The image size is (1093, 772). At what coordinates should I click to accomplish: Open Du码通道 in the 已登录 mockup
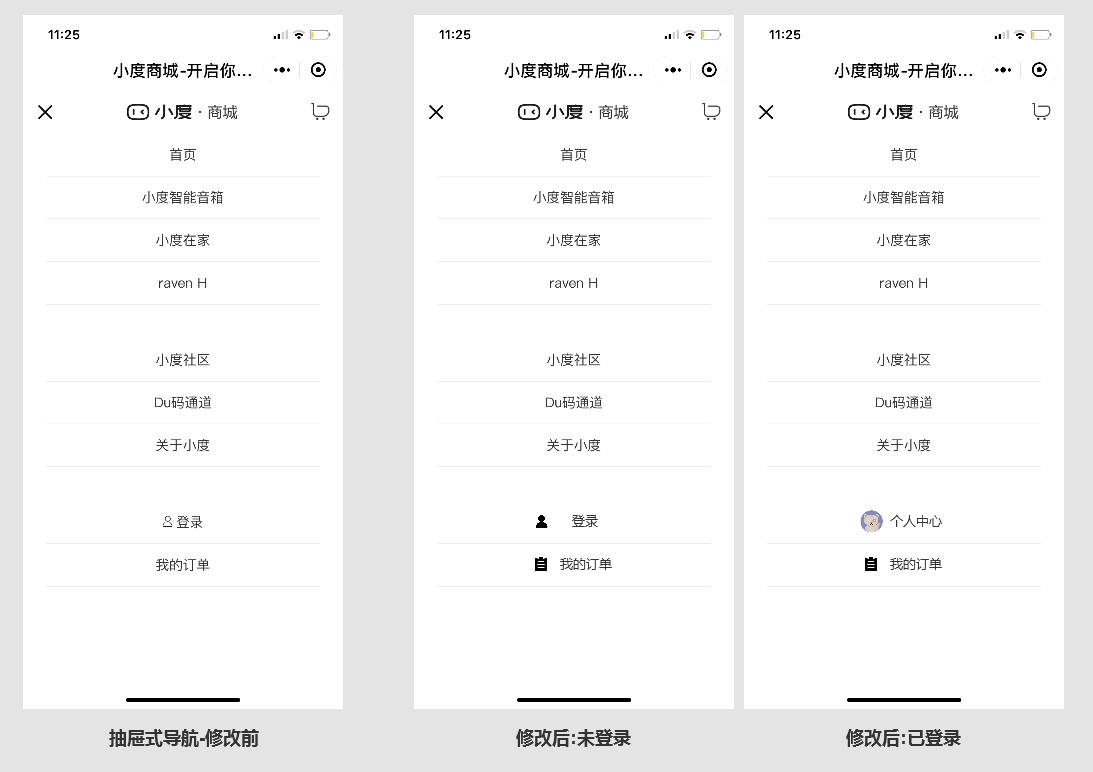(x=903, y=402)
